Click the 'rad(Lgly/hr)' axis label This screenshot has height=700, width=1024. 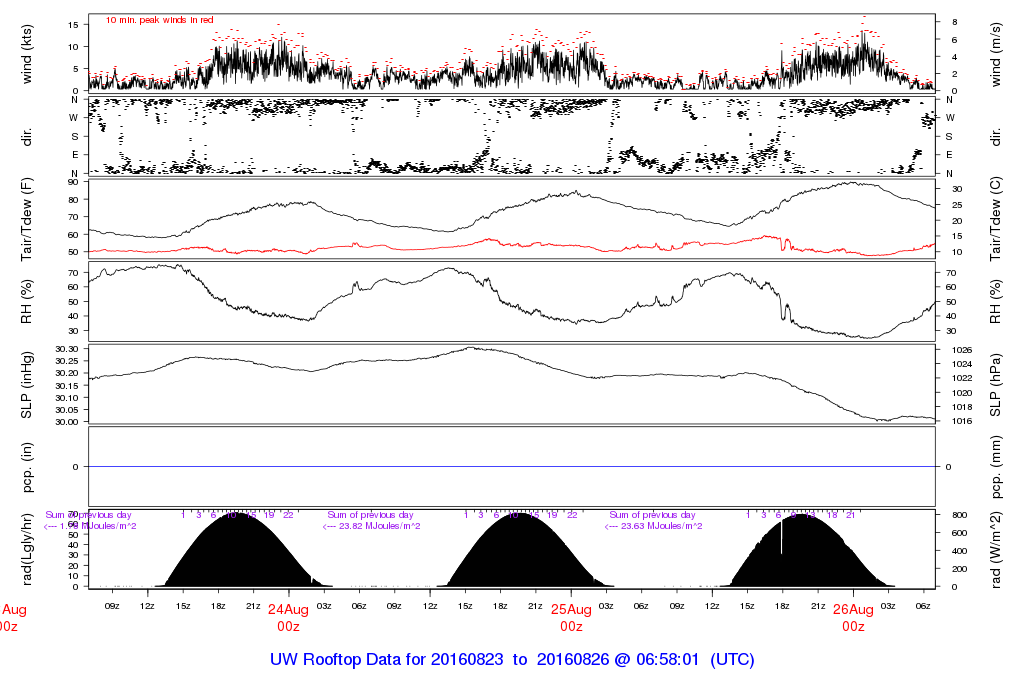(x=27, y=549)
